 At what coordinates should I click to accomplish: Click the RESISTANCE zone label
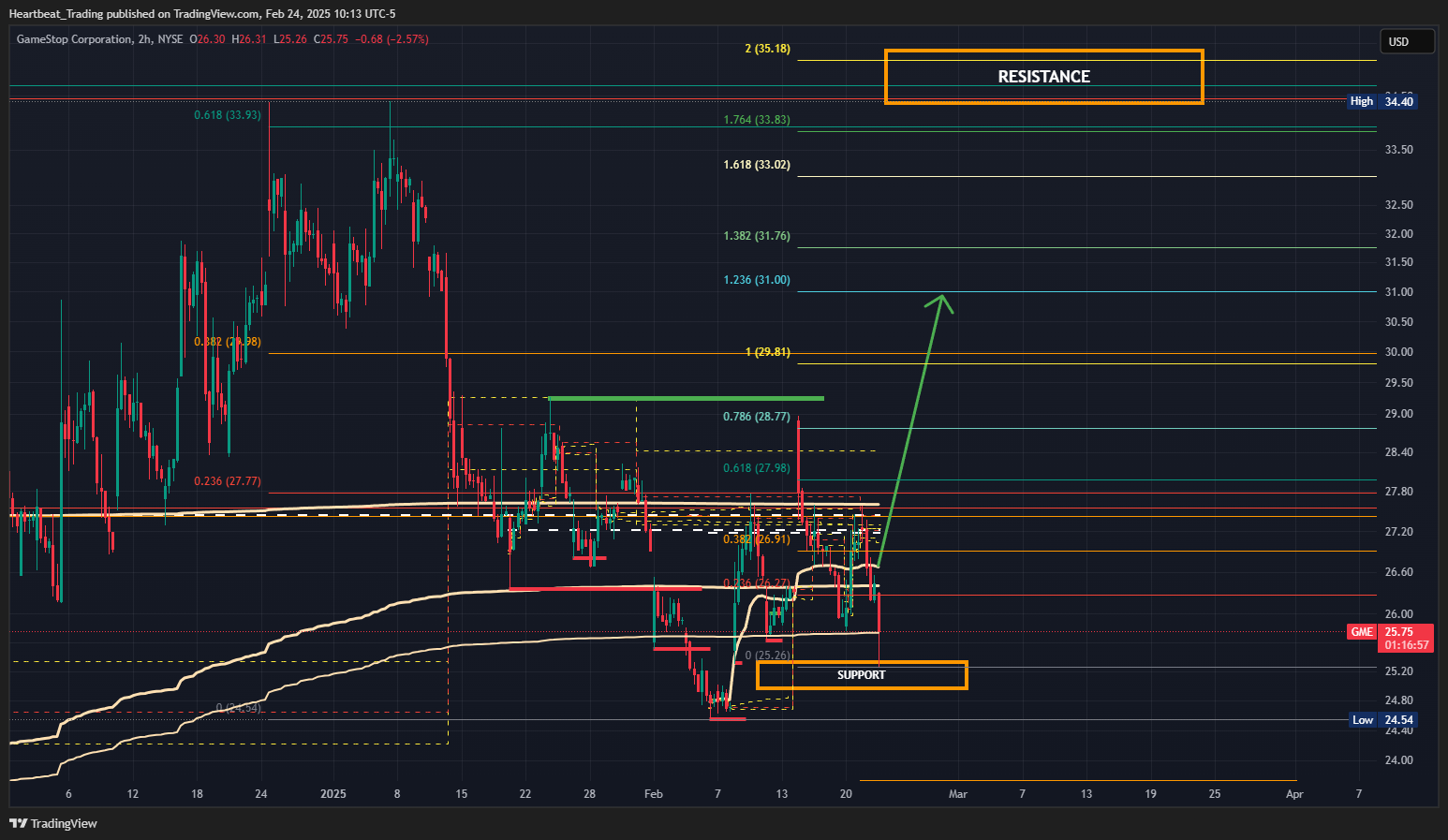pos(1043,77)
